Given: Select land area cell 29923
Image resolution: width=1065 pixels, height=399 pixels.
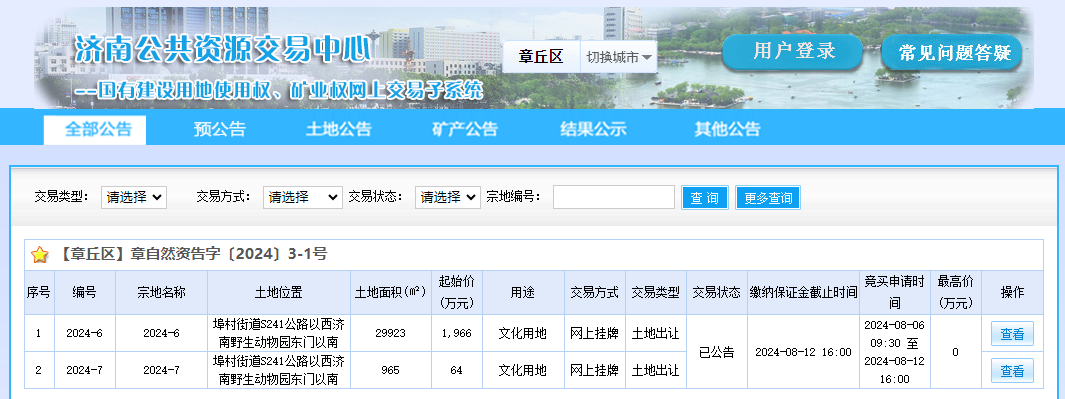Looking at the screenshot, I should coord(390,334).
